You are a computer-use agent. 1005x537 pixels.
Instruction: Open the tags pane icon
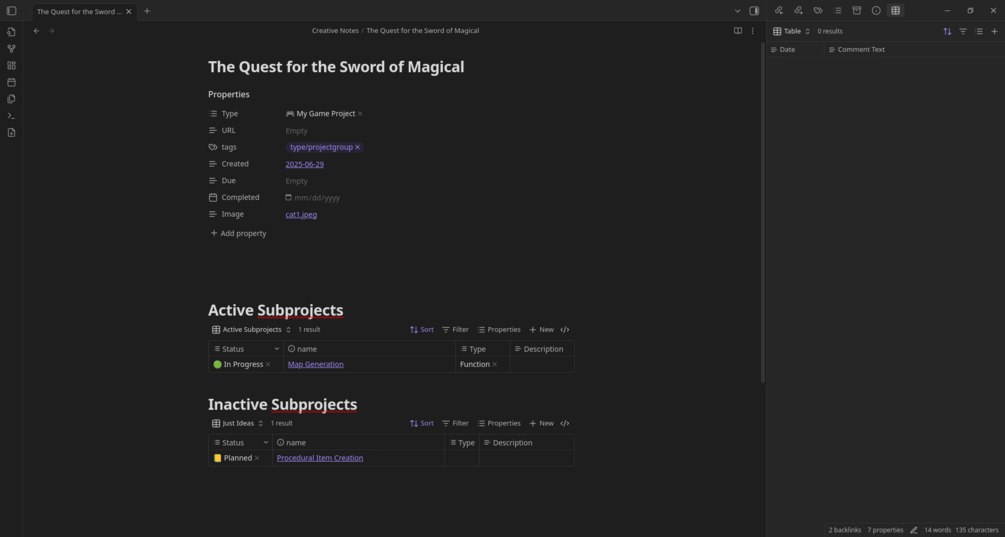pos(818,11)
